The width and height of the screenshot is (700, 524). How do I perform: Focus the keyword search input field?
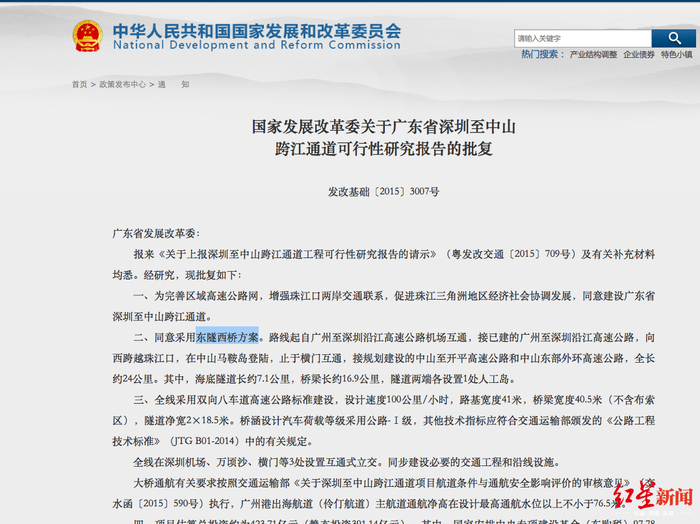pos(583,38)
